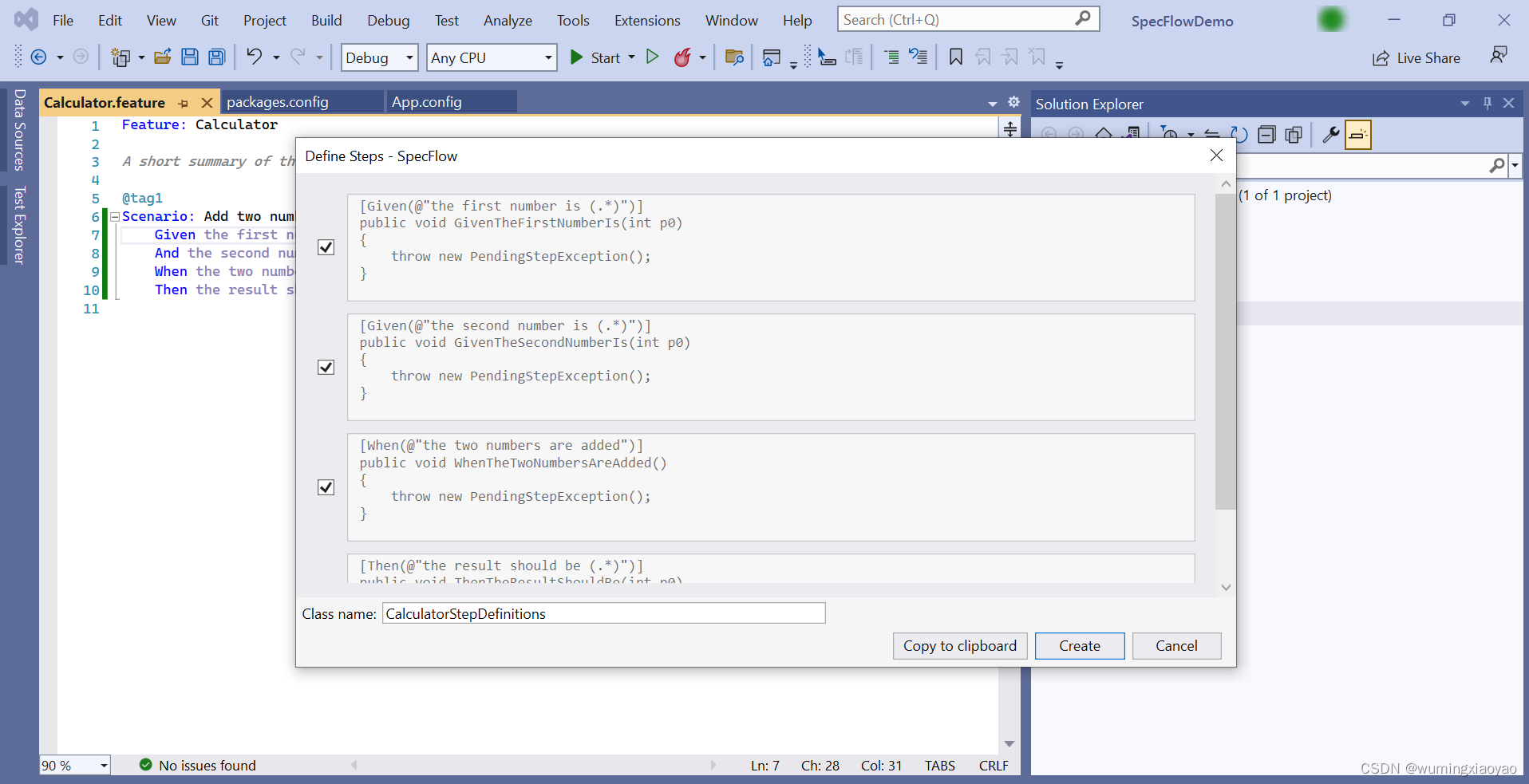Viewport: 1529px width, 784px height.
Task: Click the Copy to clipboard button
Action: 960,646
